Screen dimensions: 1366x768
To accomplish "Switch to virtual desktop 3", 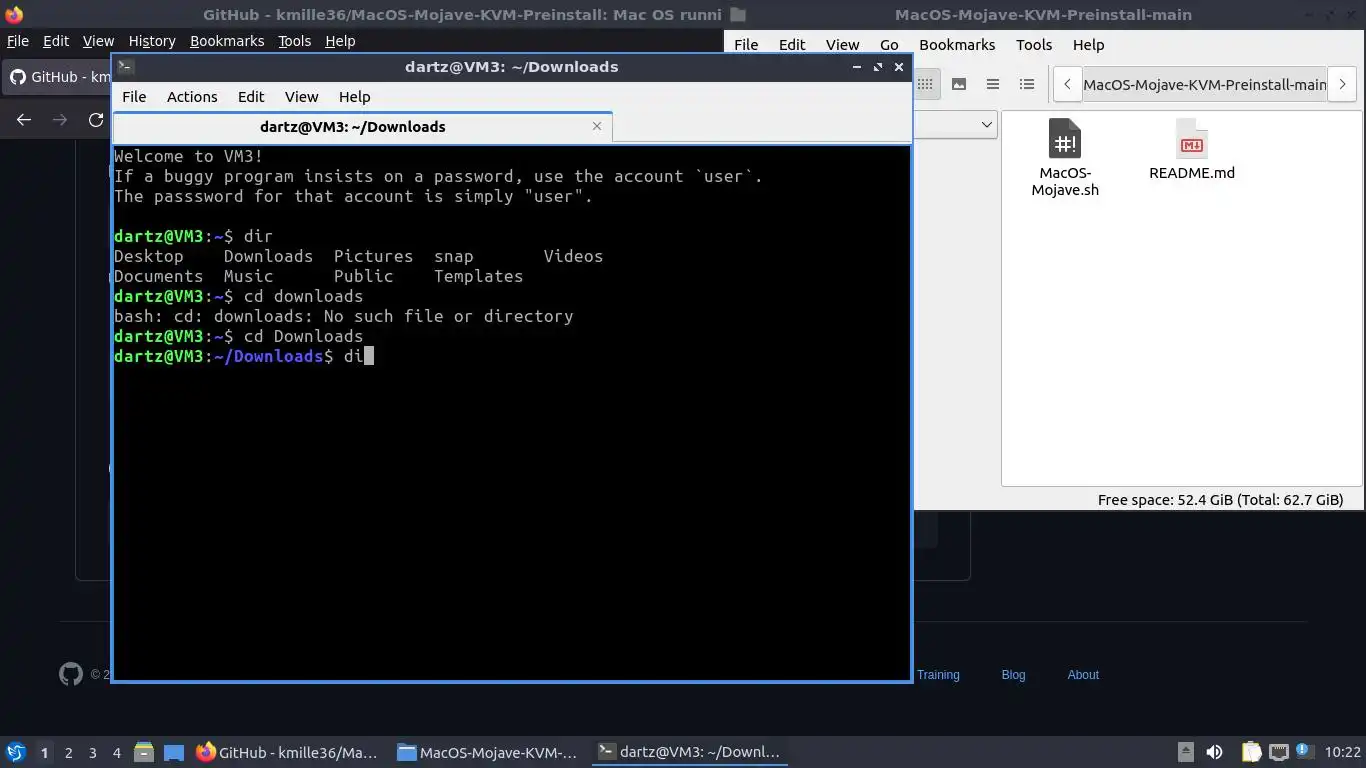I will click(x=92, y=753).
